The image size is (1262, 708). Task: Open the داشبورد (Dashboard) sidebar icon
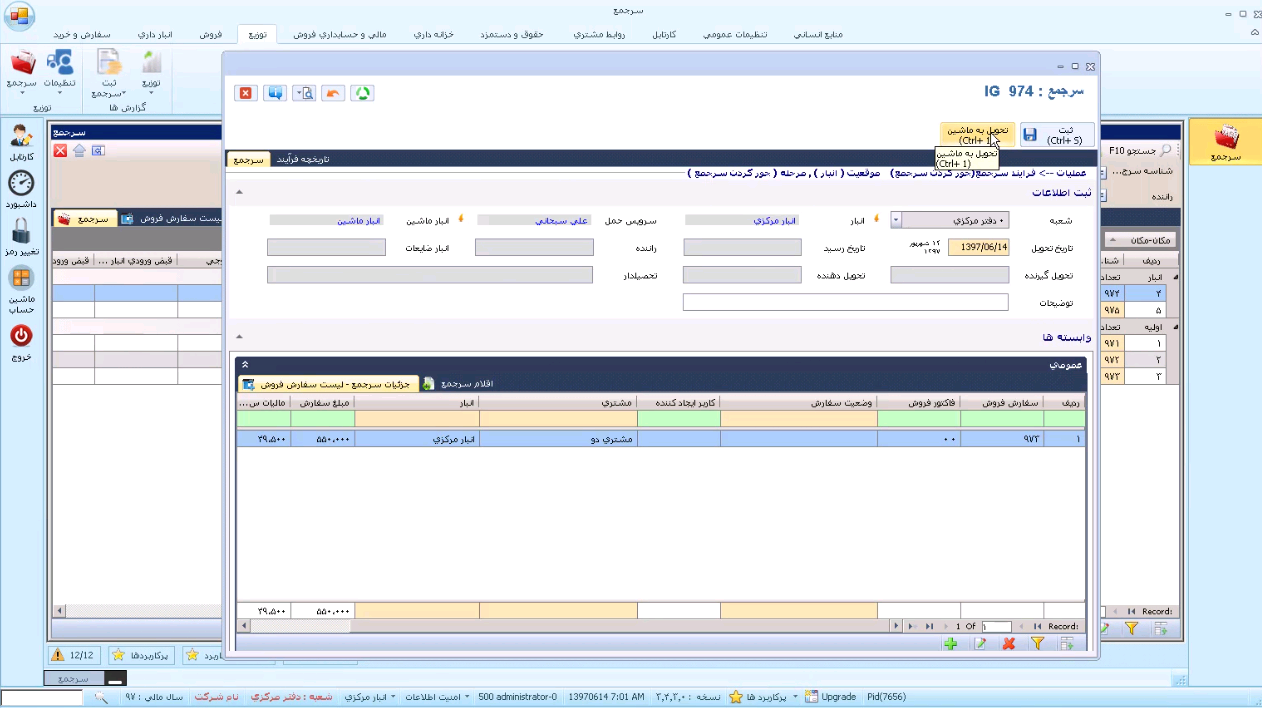[x=21, y=183]
